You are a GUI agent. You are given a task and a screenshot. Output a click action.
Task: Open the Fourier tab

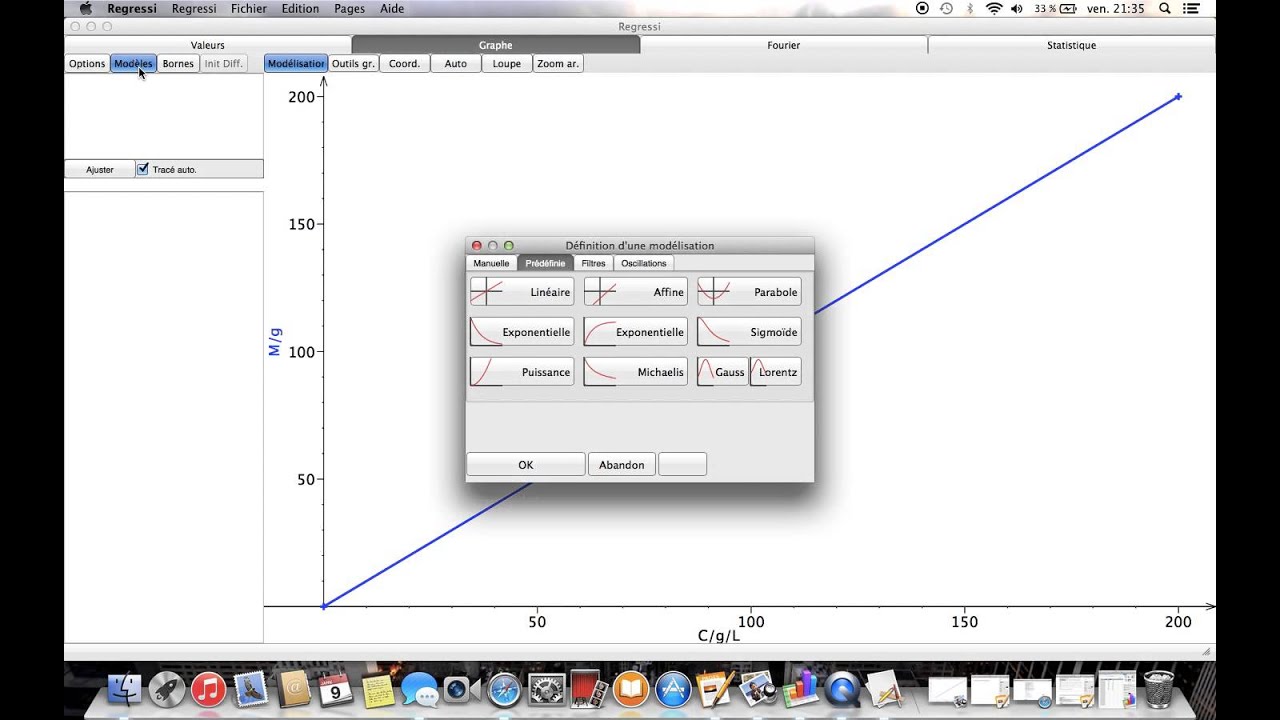[x=784, y=45]
